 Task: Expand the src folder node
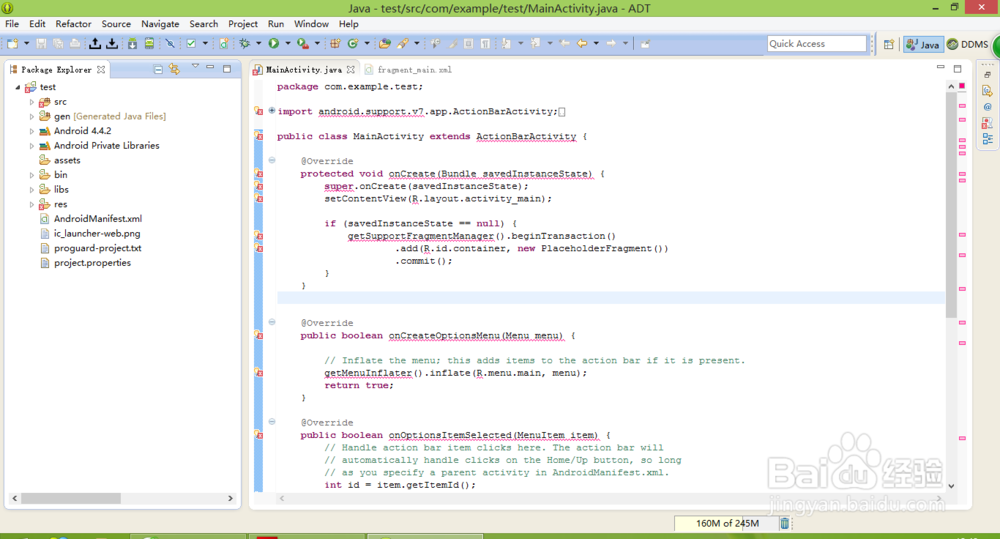31,101
